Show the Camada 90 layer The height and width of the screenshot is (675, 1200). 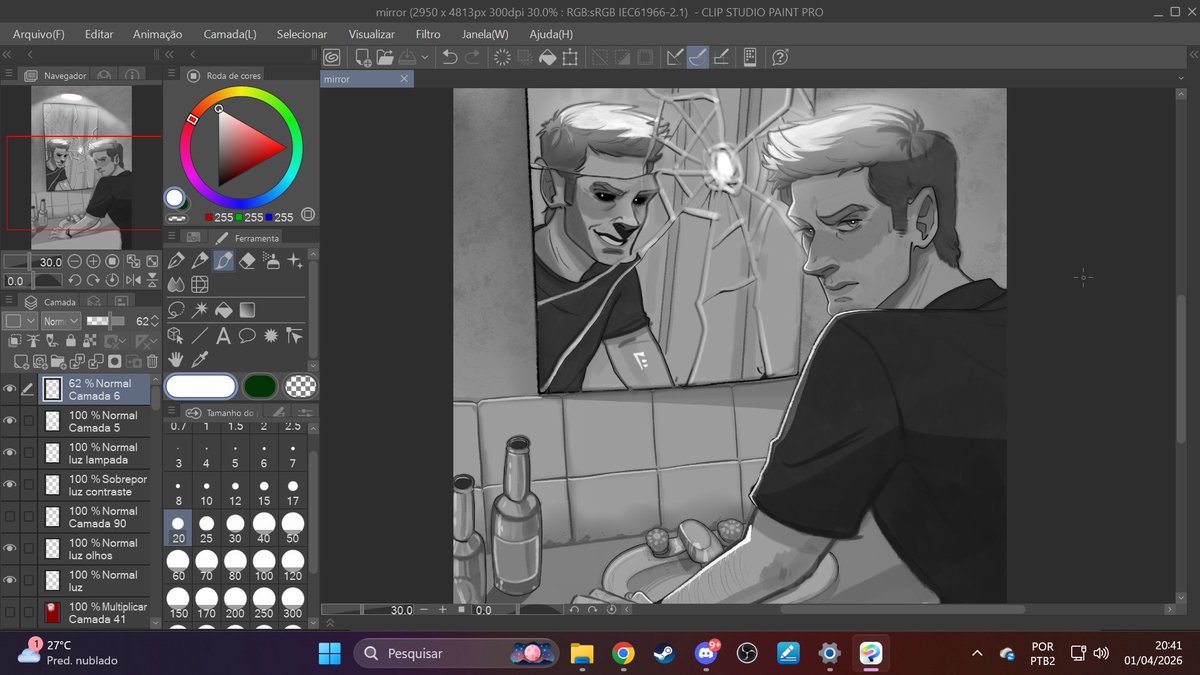click(10, 517)
